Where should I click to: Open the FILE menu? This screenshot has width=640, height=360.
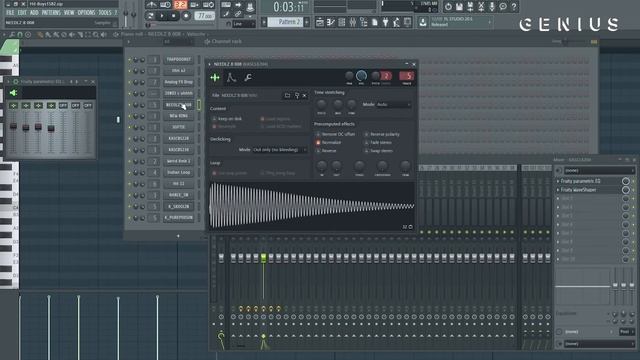(x=10, y=13)
